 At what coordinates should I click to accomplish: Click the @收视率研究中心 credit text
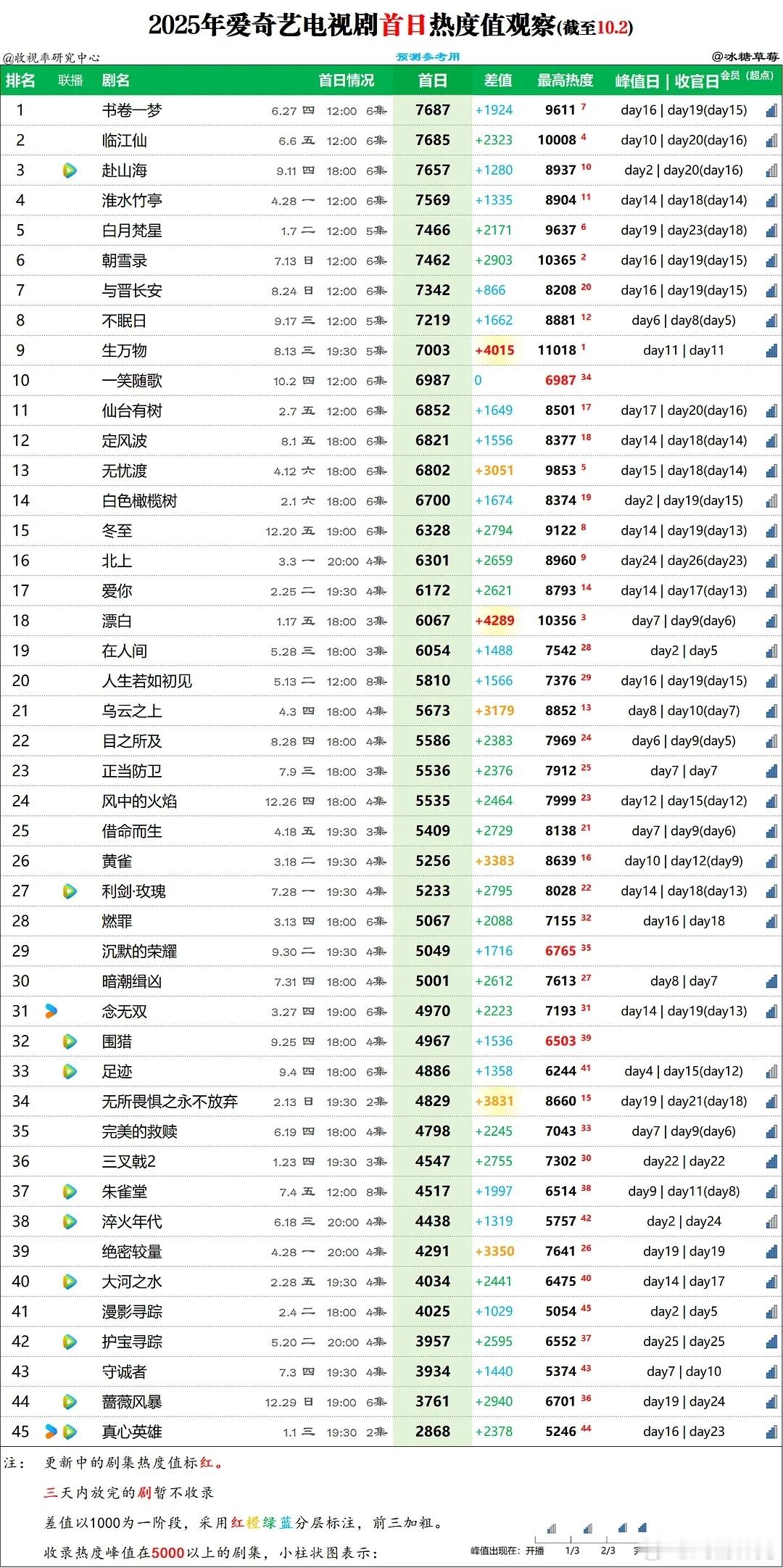click(x=51, y=57)
